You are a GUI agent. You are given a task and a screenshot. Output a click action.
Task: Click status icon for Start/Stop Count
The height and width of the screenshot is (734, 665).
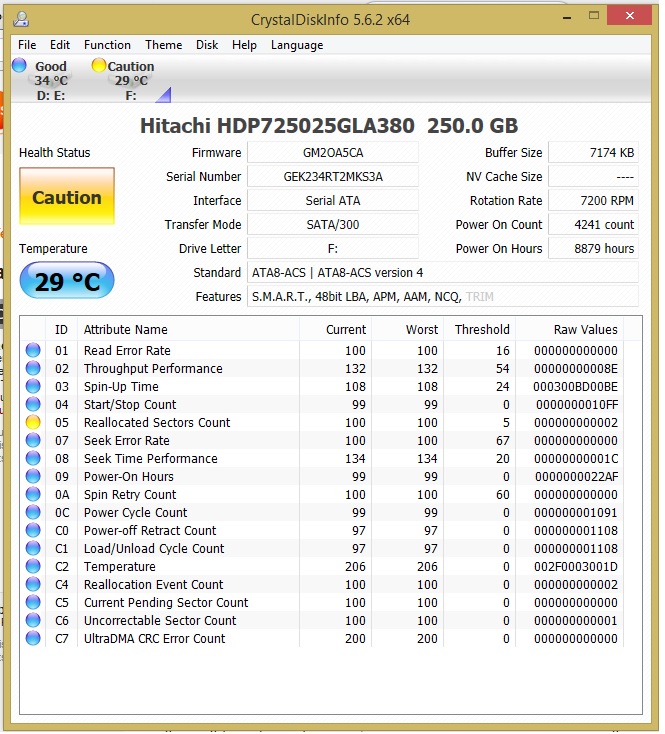pyautogui.click(x=33, y=404)
